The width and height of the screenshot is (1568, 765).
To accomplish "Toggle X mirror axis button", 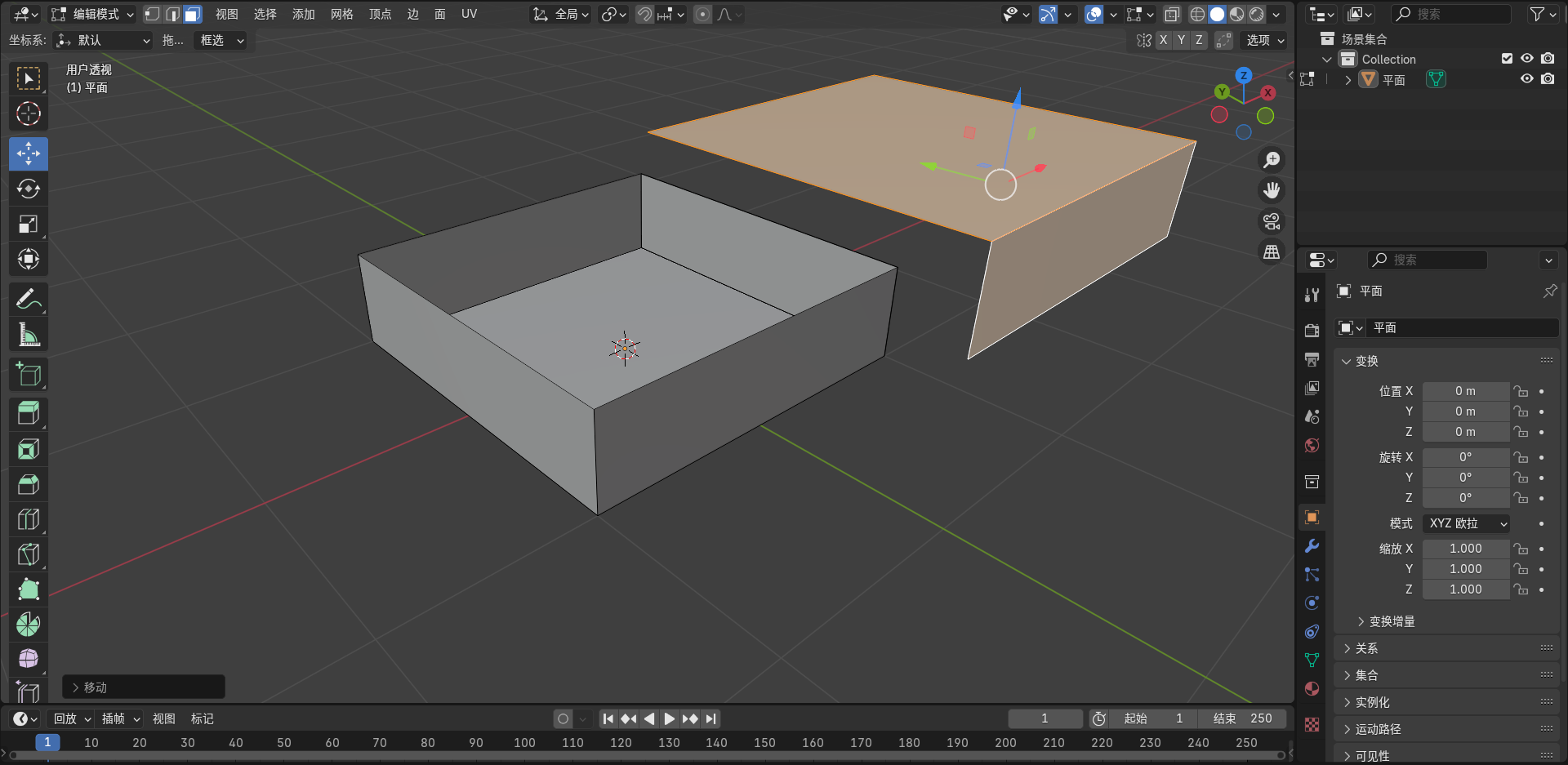I will [1164, 40].
